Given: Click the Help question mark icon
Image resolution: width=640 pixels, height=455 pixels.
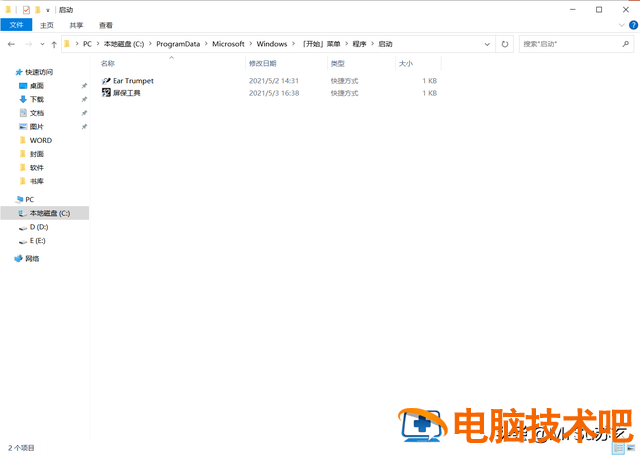Looking at the screenshot, I should pyautogui.click(x=632, y=24).
